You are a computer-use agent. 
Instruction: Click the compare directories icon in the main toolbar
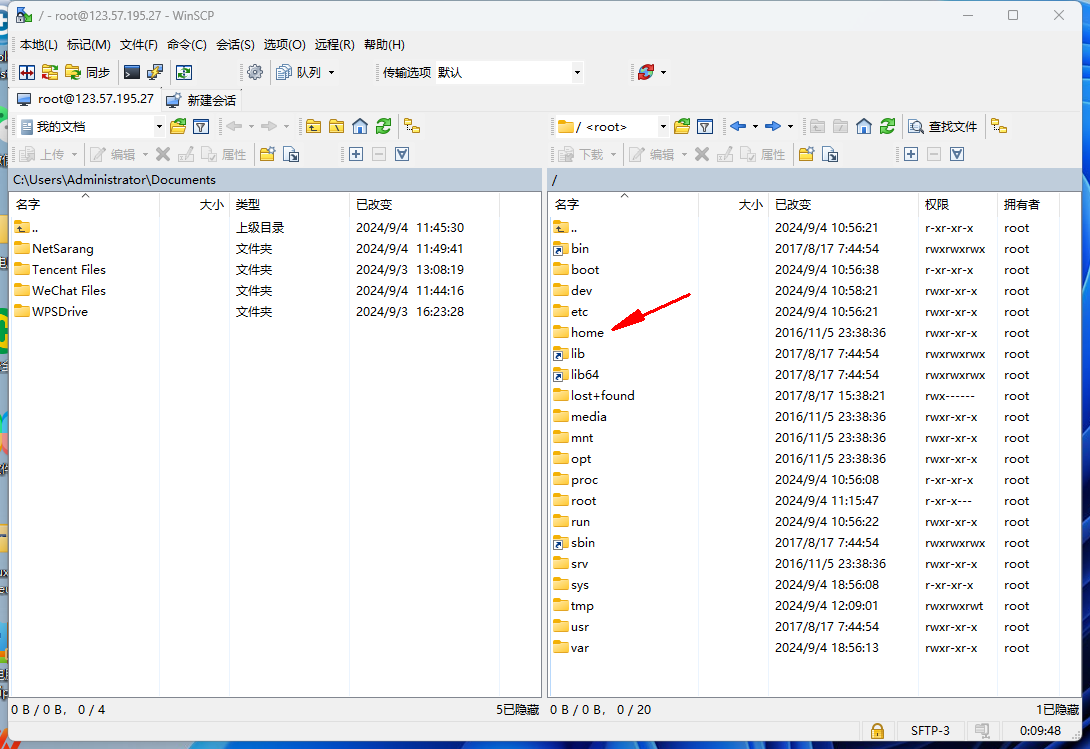pyautogui.click(x=27, y=72)
